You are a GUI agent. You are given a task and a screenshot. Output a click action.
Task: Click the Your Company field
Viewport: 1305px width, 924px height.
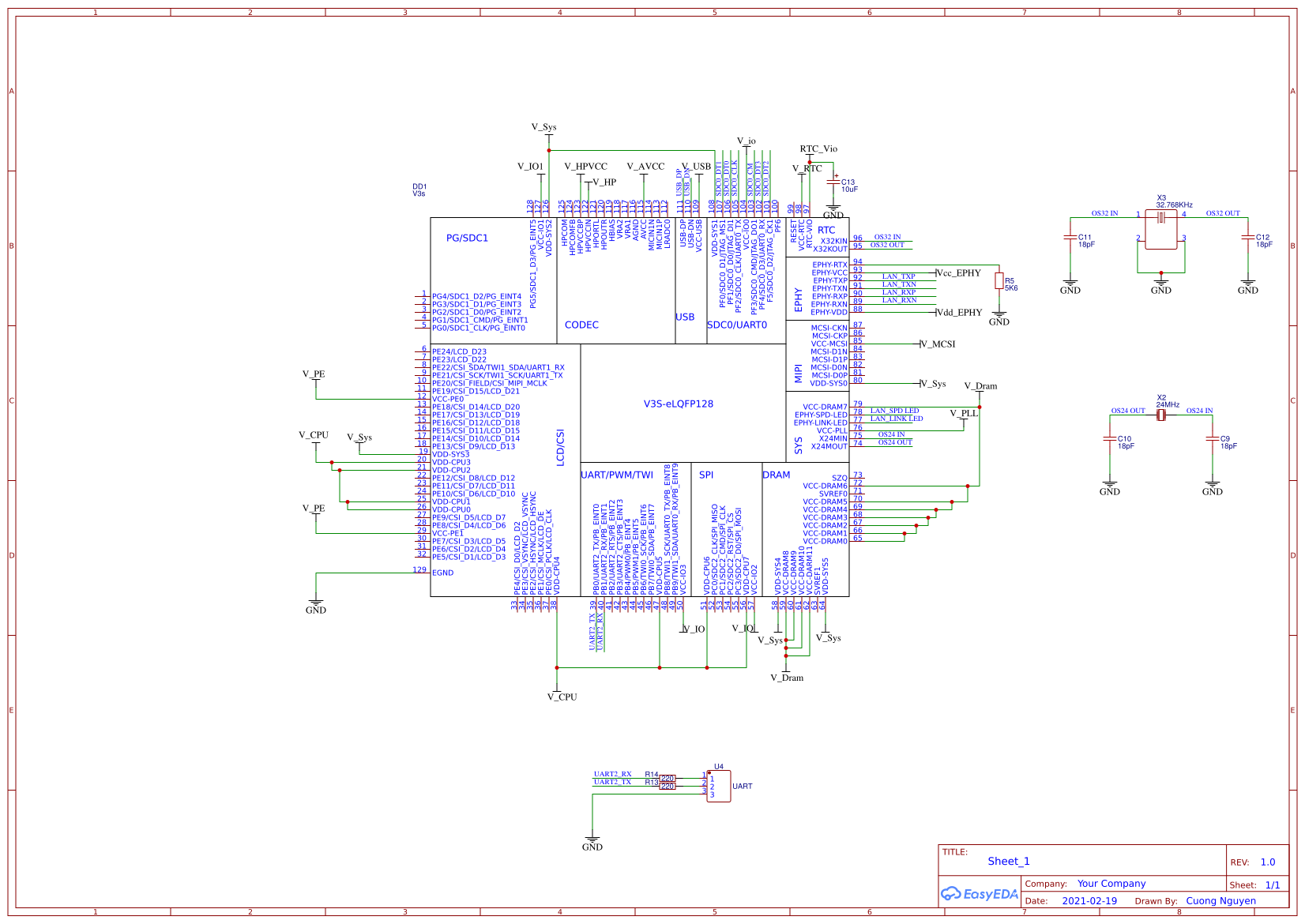tap(1111, 884)
